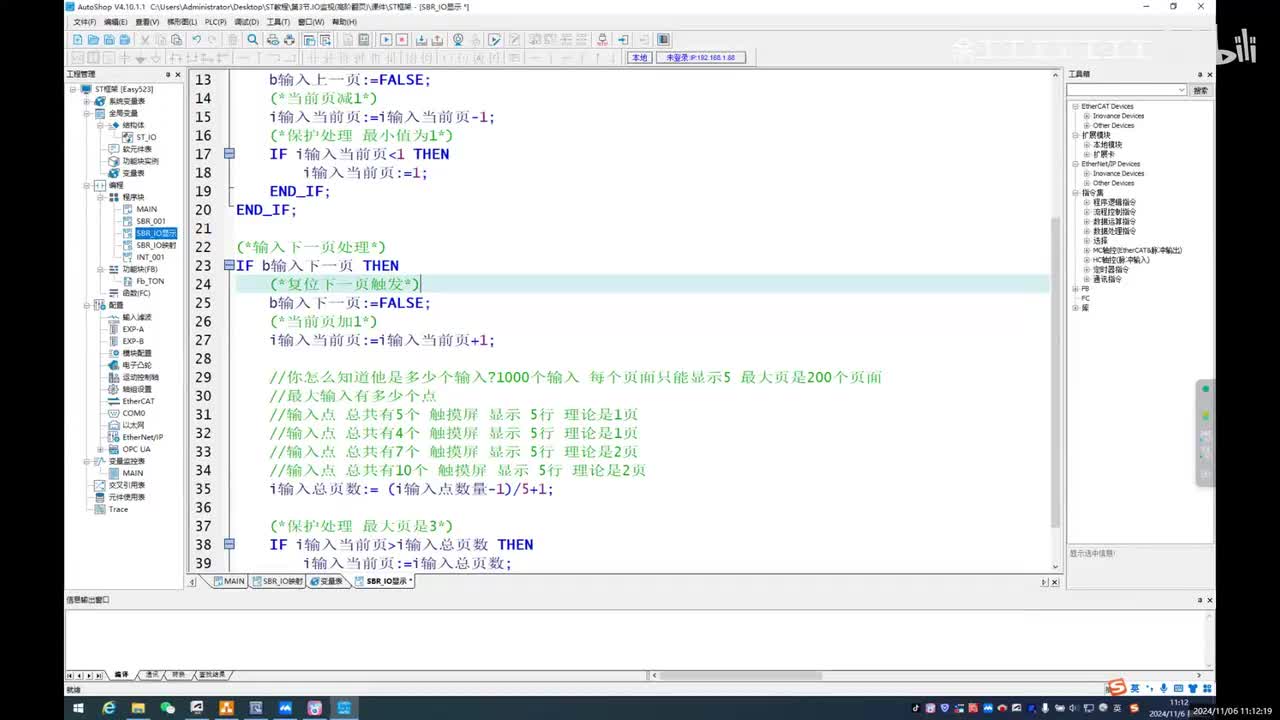The image size is (1280, 720).
Task: Click the New file toolbar icon
Action: click(x=77, y=40)
